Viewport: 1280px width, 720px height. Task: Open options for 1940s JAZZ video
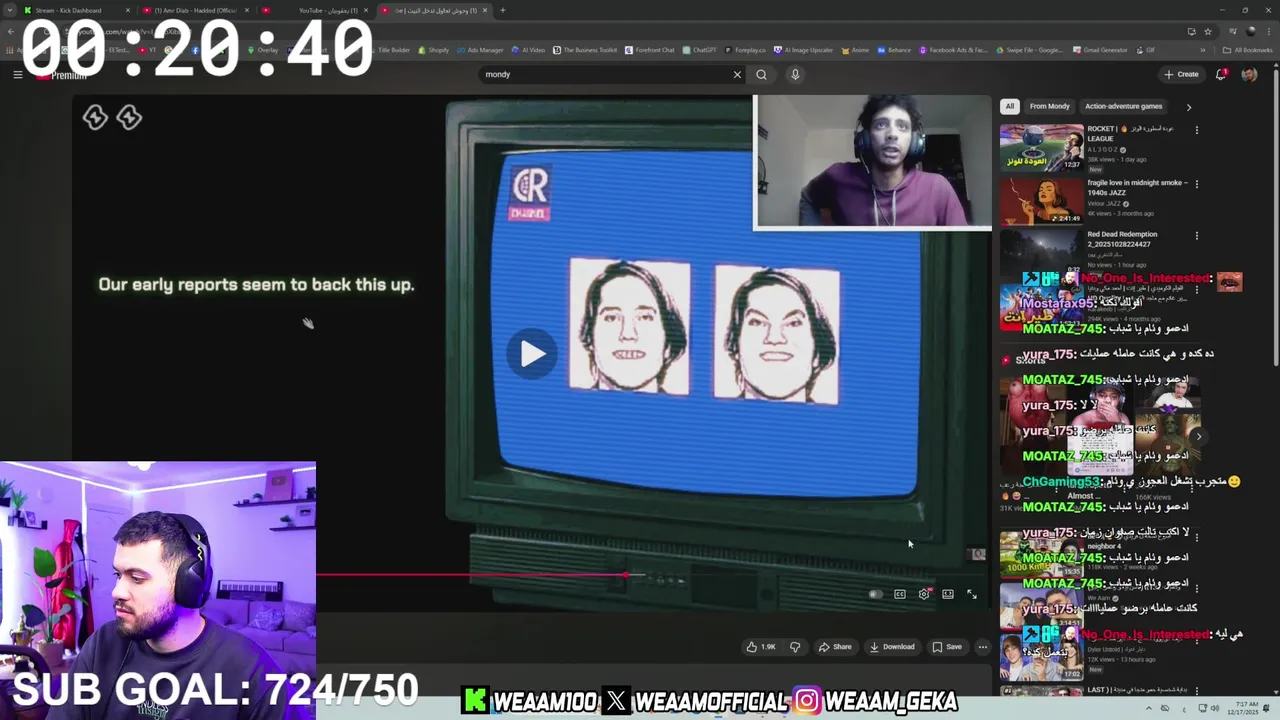pyautogui.click(x=1196, y=183)
